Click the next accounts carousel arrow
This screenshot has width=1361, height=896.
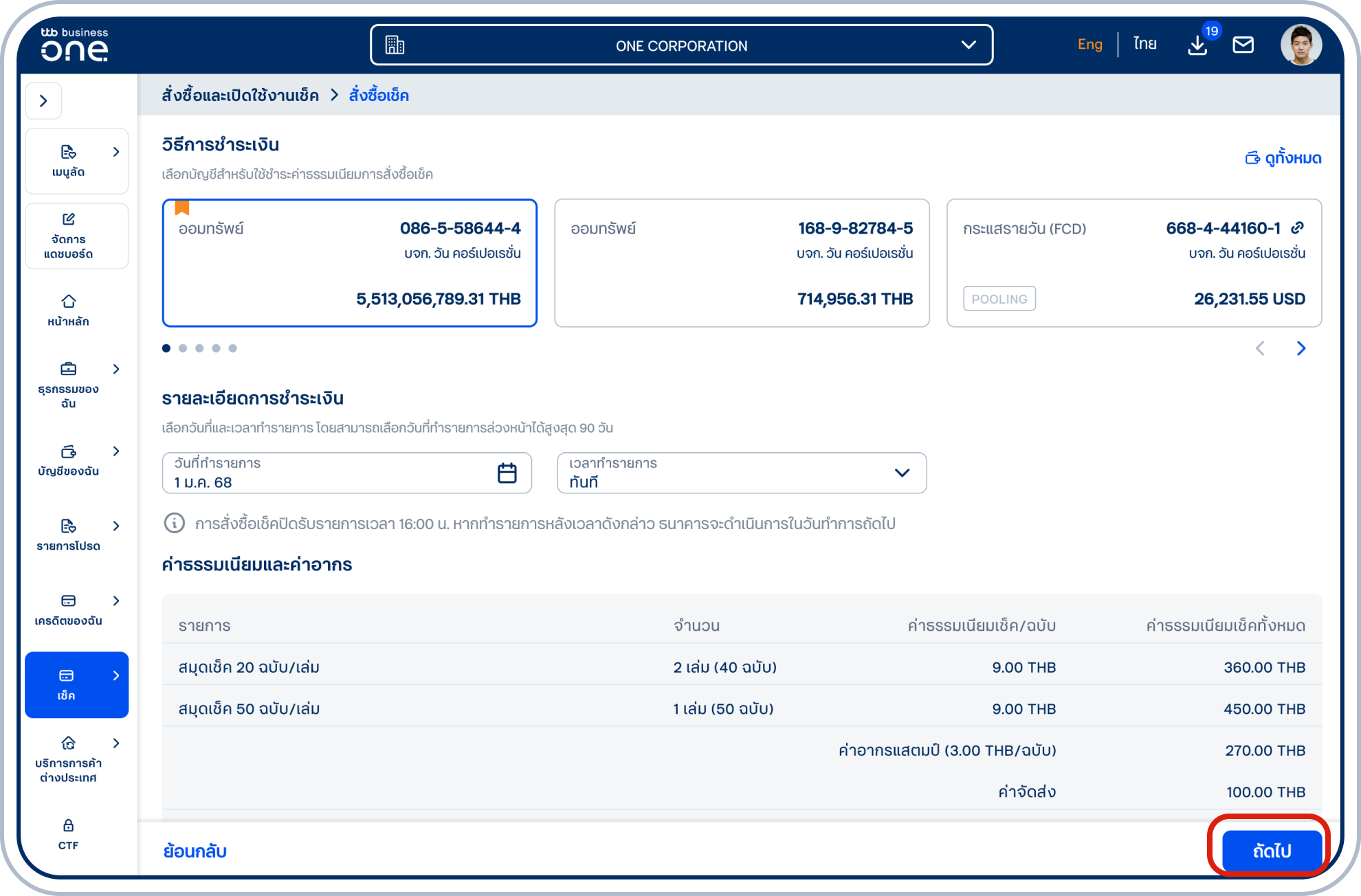tap(1301, 348)
